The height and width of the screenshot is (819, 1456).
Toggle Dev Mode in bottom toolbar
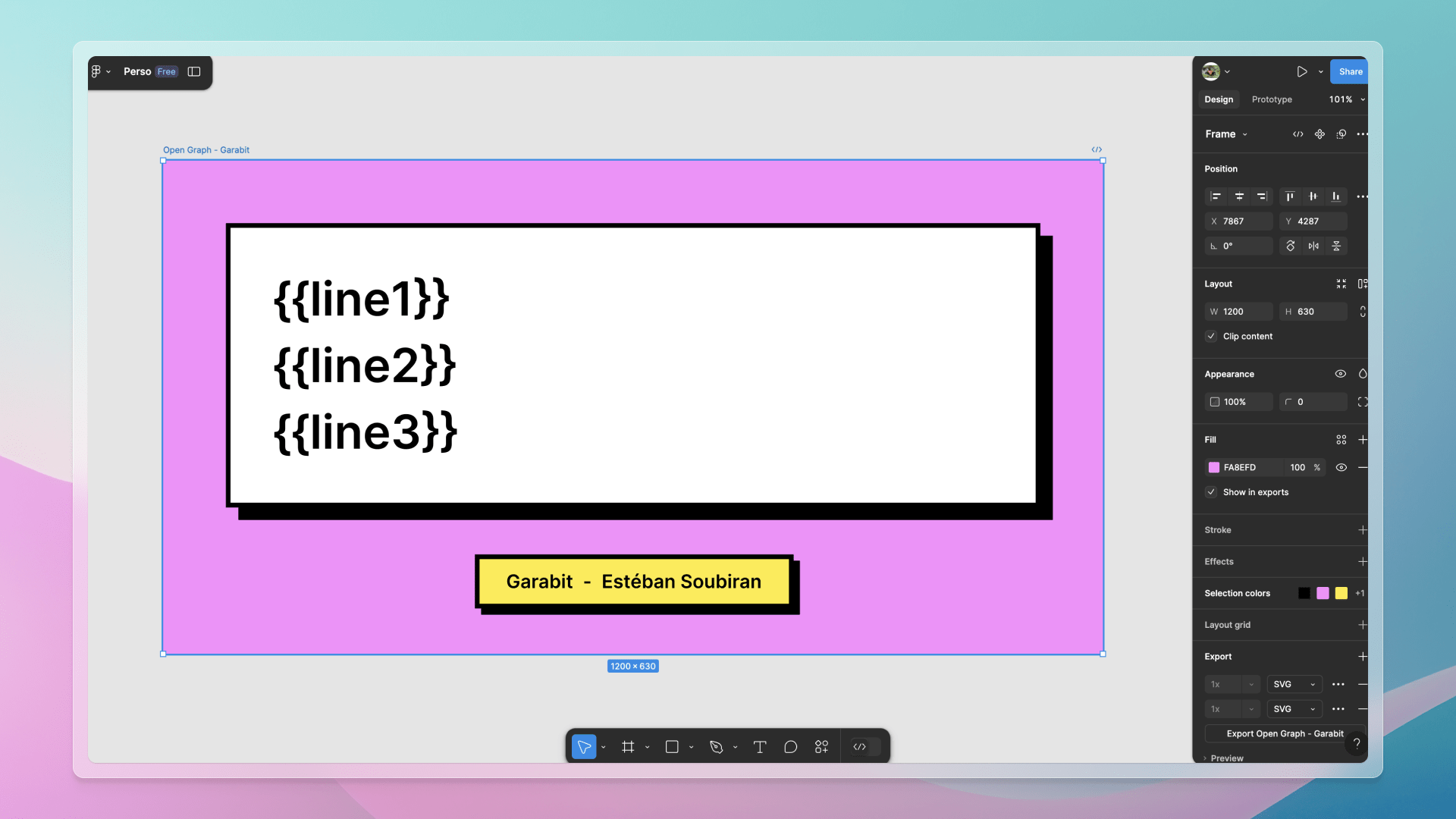[x=866, y=747]
